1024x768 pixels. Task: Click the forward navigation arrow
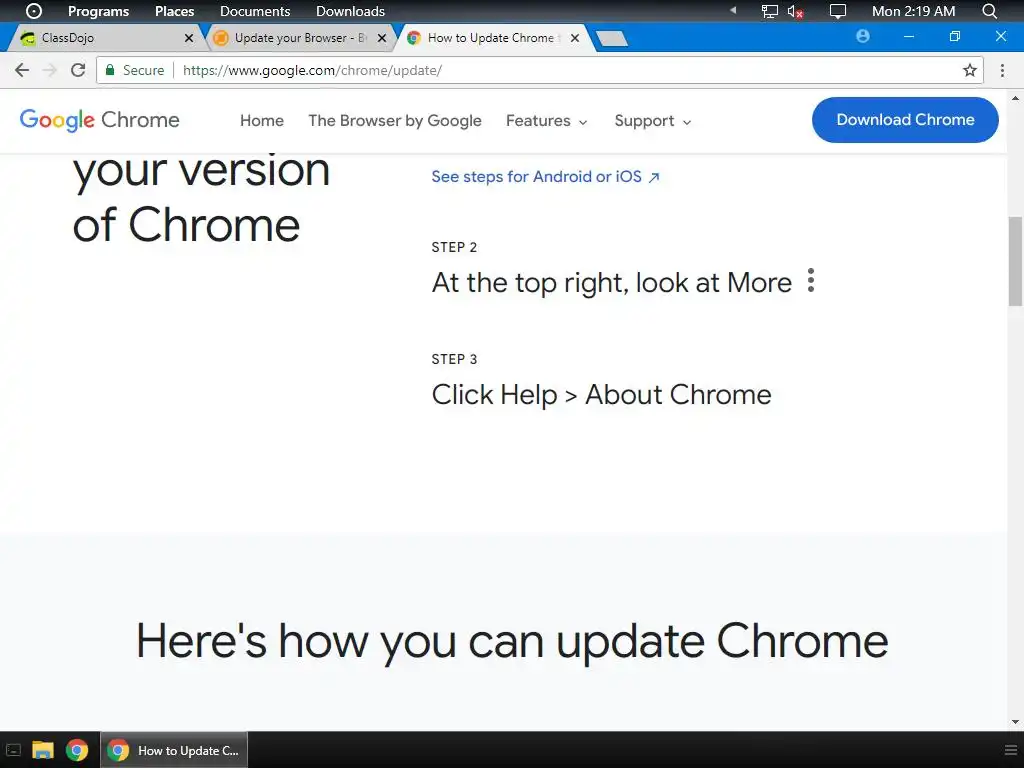(x=50, y=70)
